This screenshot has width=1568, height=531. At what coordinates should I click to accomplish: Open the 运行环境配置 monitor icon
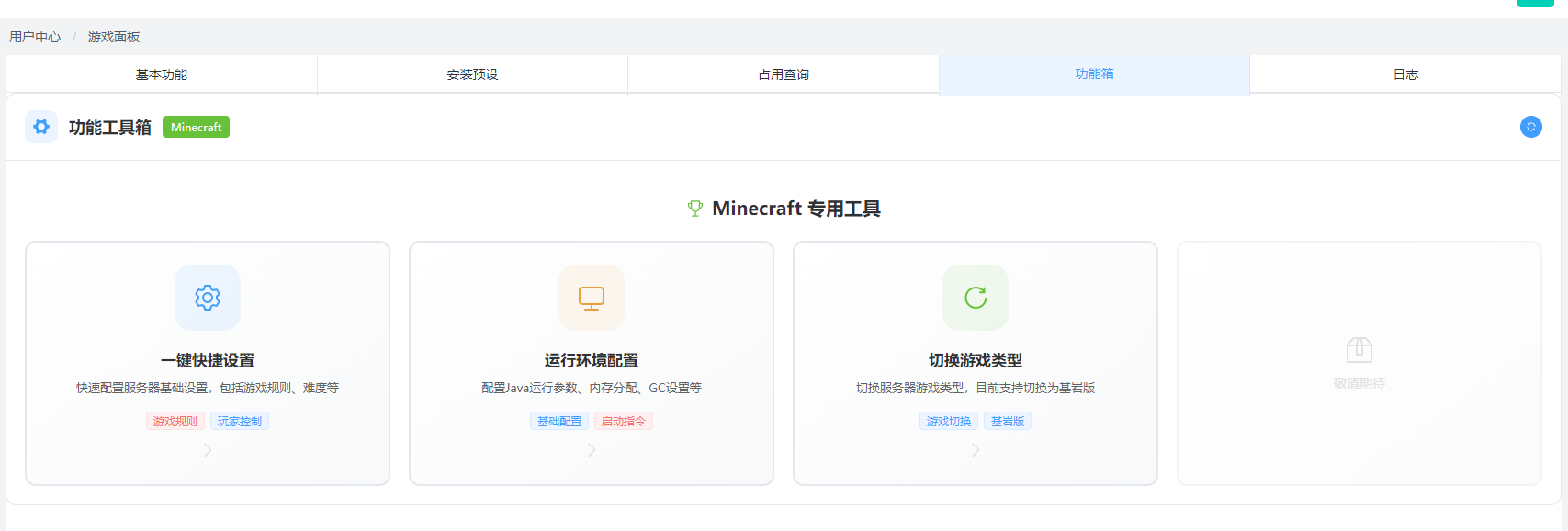pos(592,298)
